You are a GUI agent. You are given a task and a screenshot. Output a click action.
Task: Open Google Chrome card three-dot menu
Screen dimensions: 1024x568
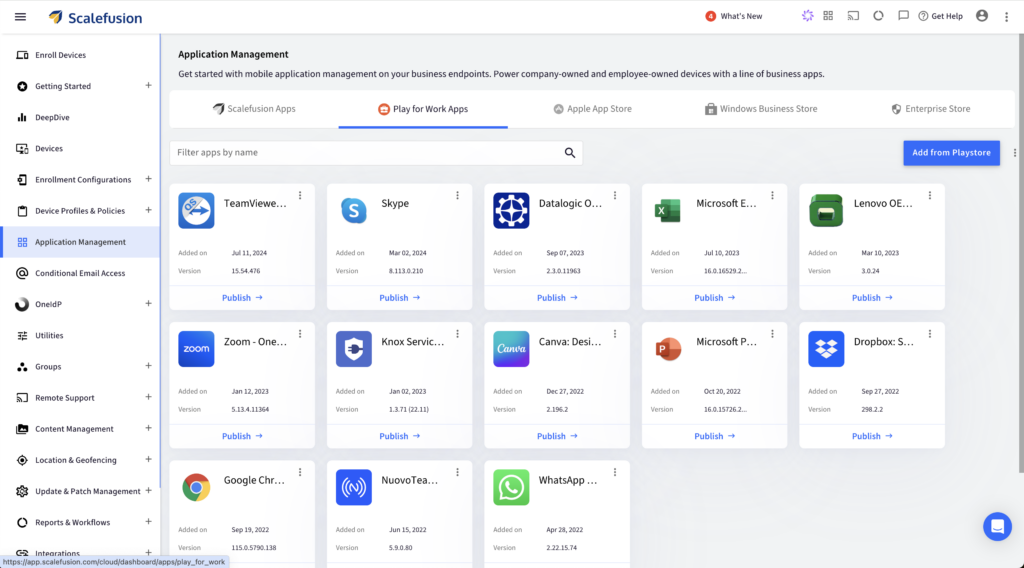click(300, 472)
